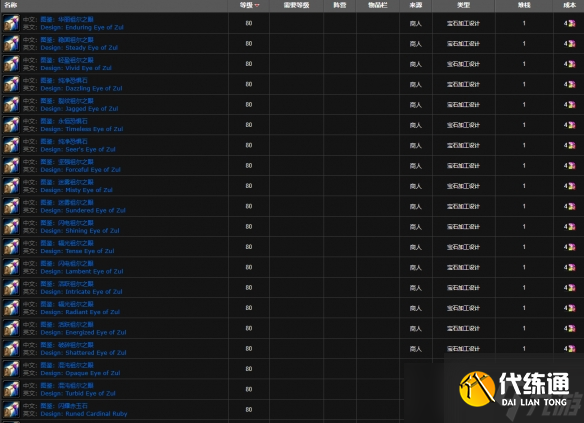This screenshot has width=584, height=423.
Task: Click the Design: Jagged Eye of Zul icon
Action: (x=11, y=105)
